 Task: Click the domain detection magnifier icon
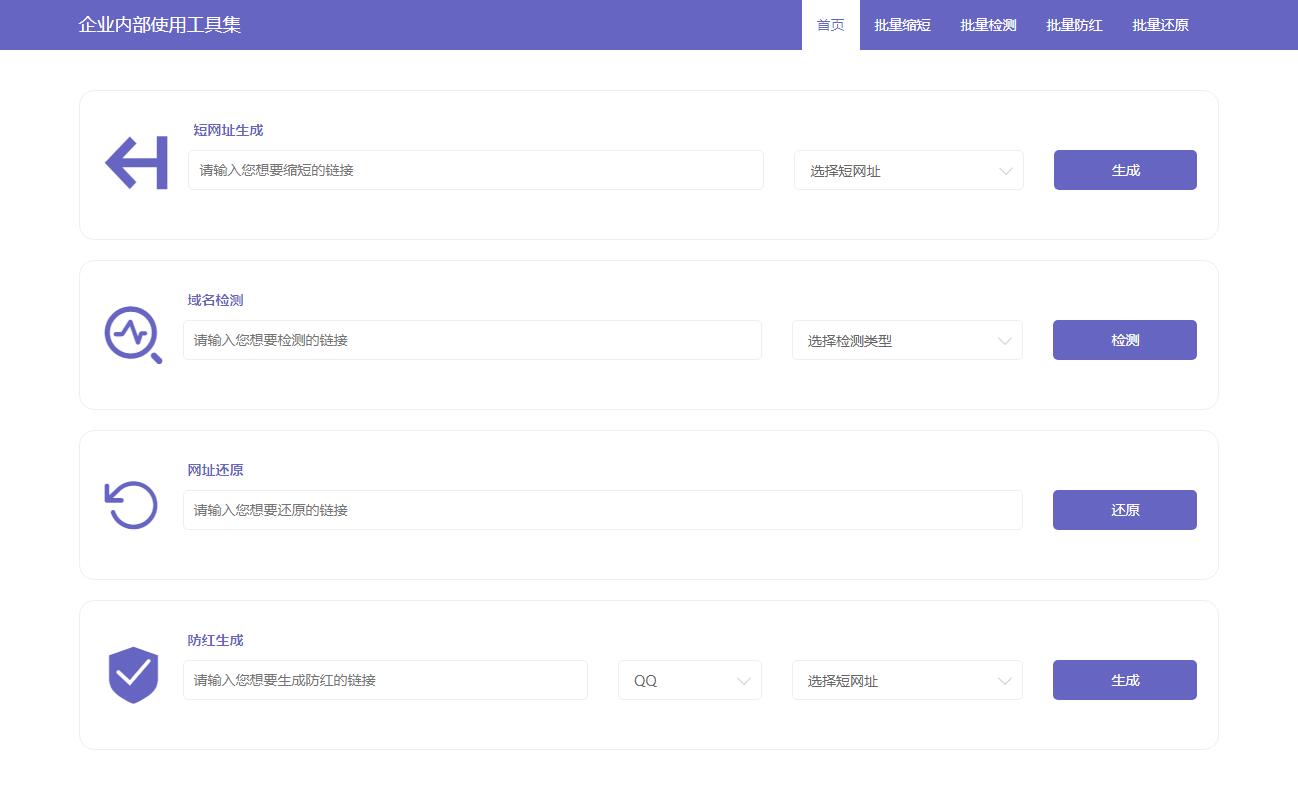(x=132, y=334)
